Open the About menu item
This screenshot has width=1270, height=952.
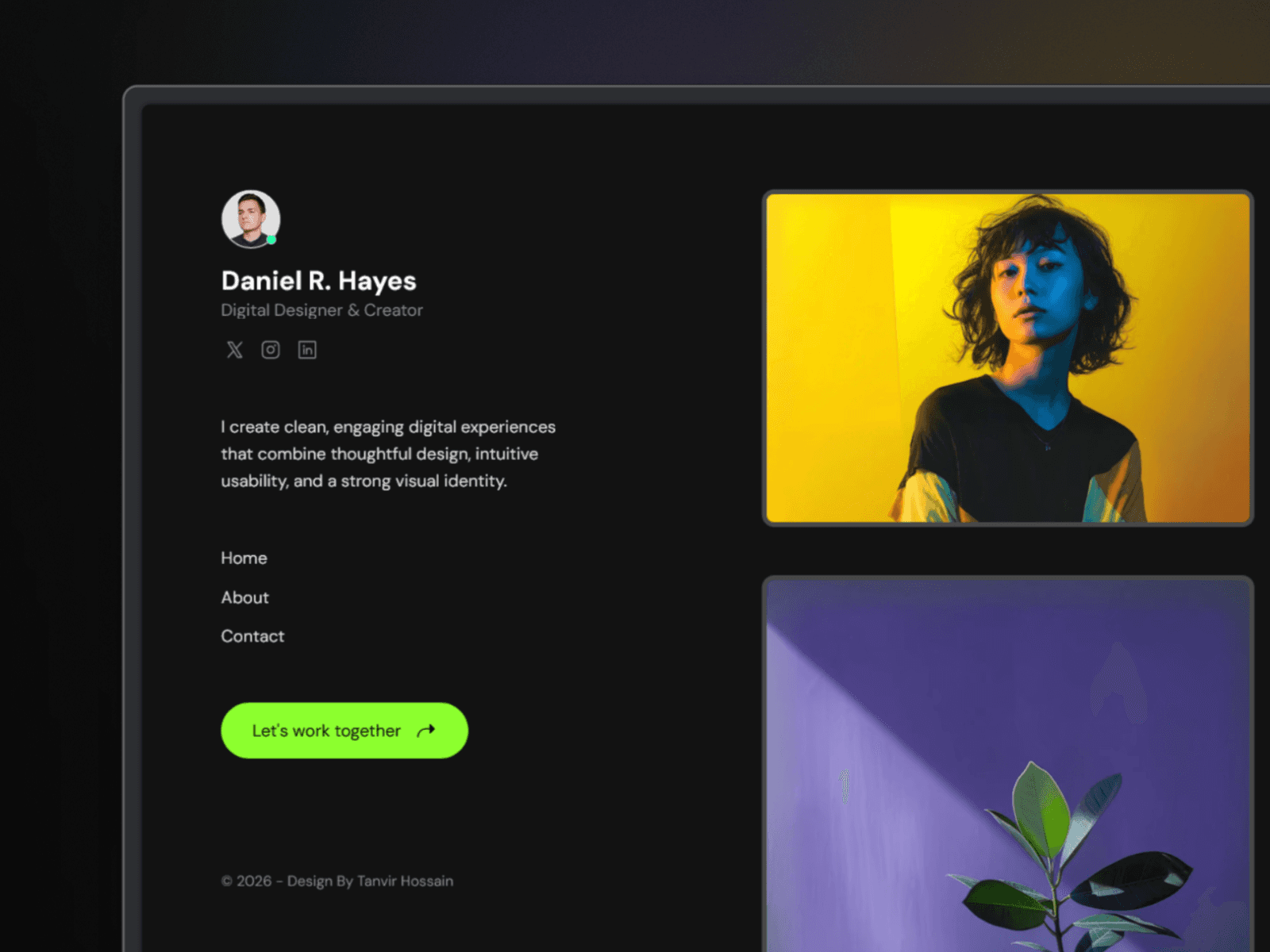(x=244, y=597)
